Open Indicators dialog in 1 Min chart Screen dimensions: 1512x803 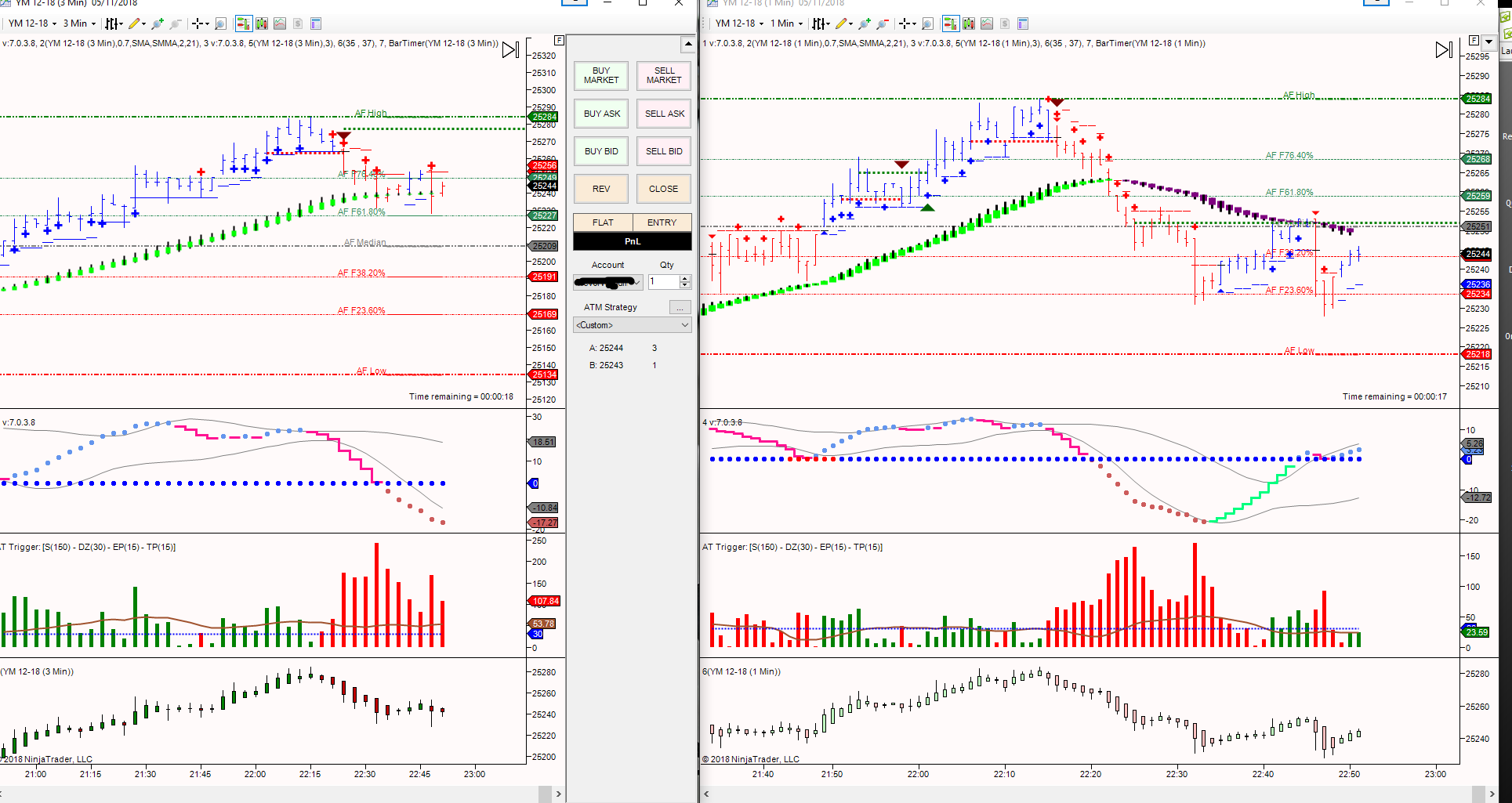coord(987,24)
